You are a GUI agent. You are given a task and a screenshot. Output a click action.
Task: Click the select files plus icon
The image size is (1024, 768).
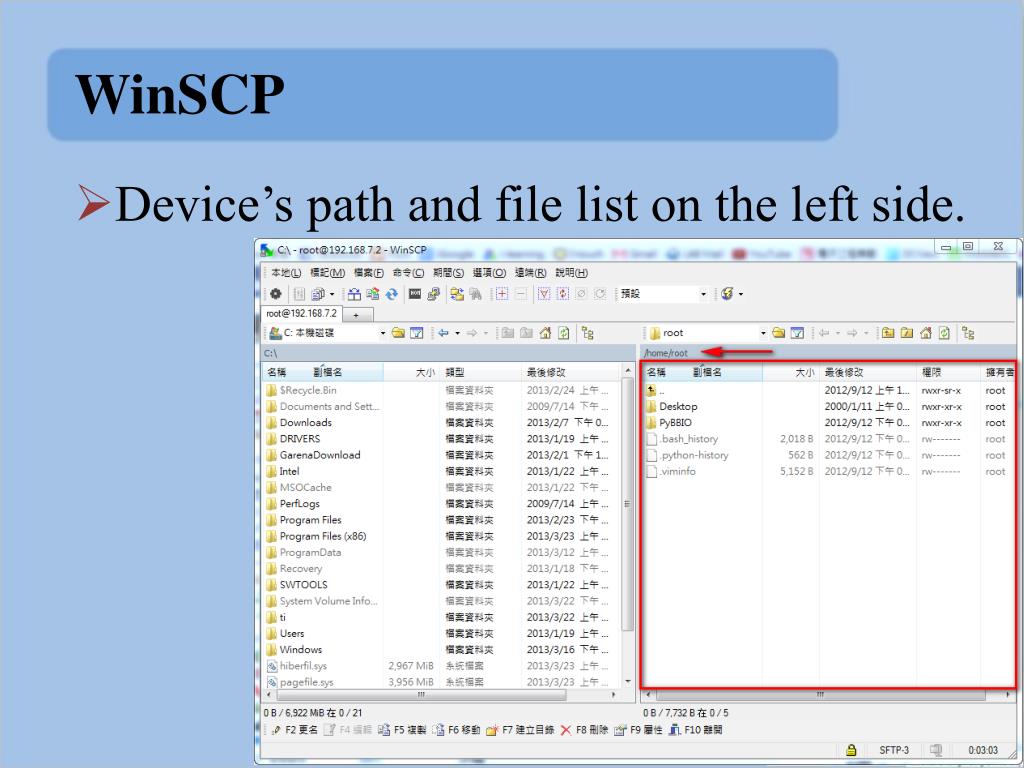click(502, 294)
